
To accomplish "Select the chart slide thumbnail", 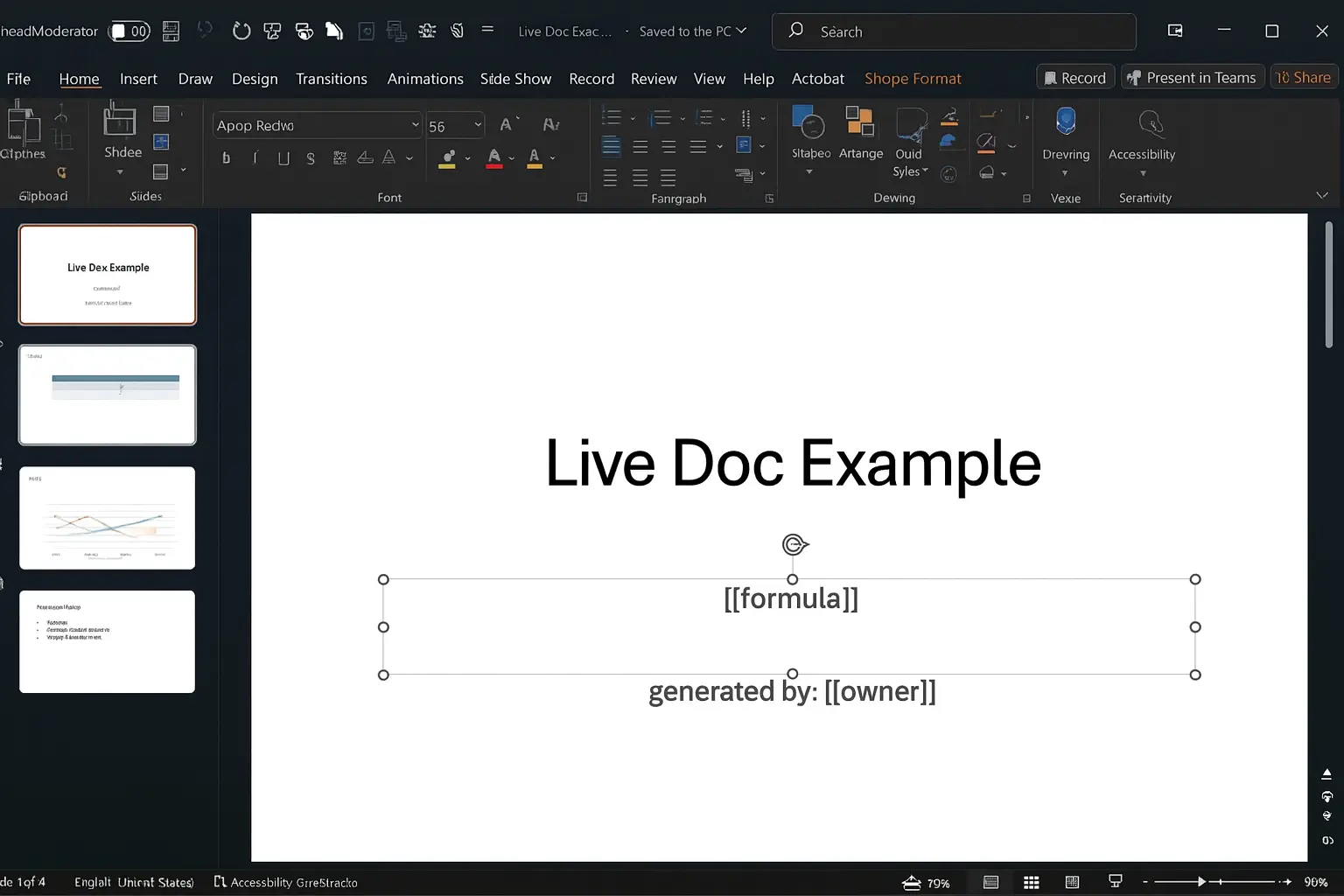I will tap(107, 518).
